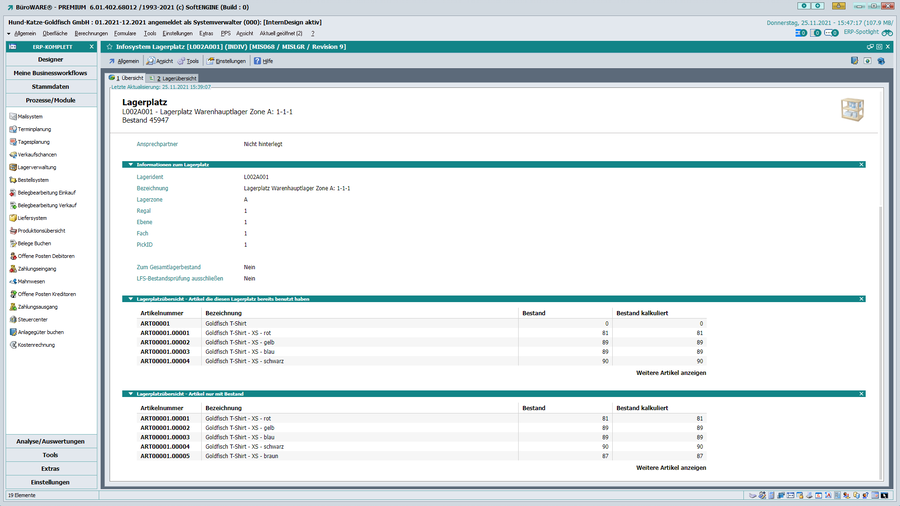The image size is (900, 506).
Task: Expand the Stammdaten sidebar group
Action: [x=50, y=87]
